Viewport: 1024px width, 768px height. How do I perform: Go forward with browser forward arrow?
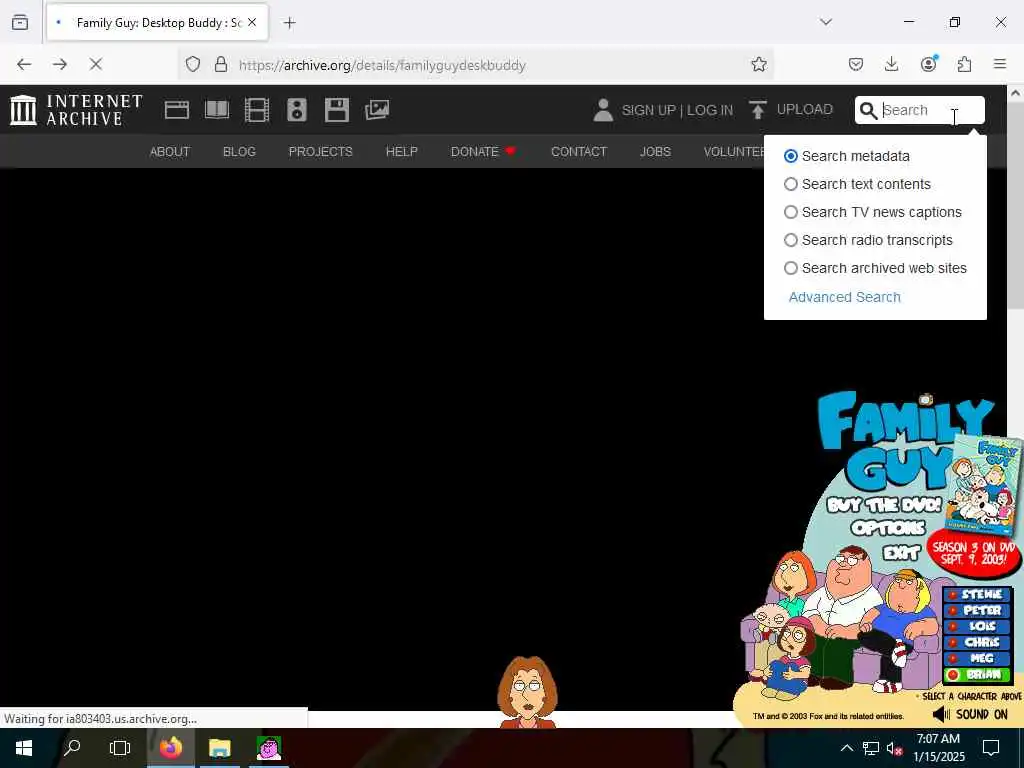pos(60,64)
